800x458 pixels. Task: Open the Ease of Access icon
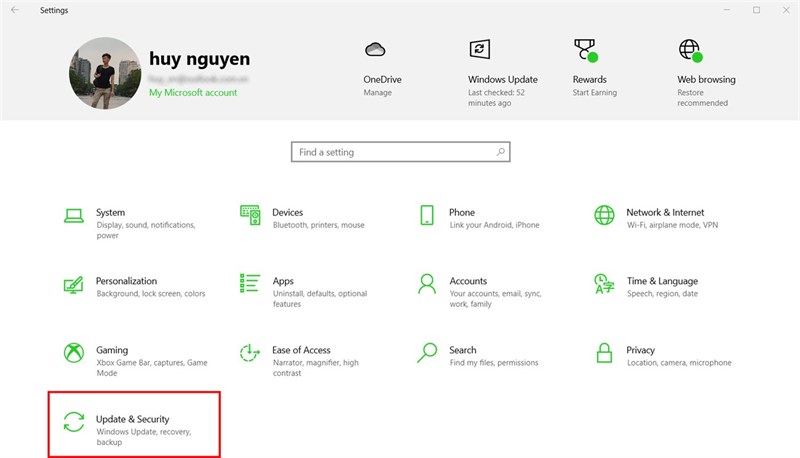[250, 353]
